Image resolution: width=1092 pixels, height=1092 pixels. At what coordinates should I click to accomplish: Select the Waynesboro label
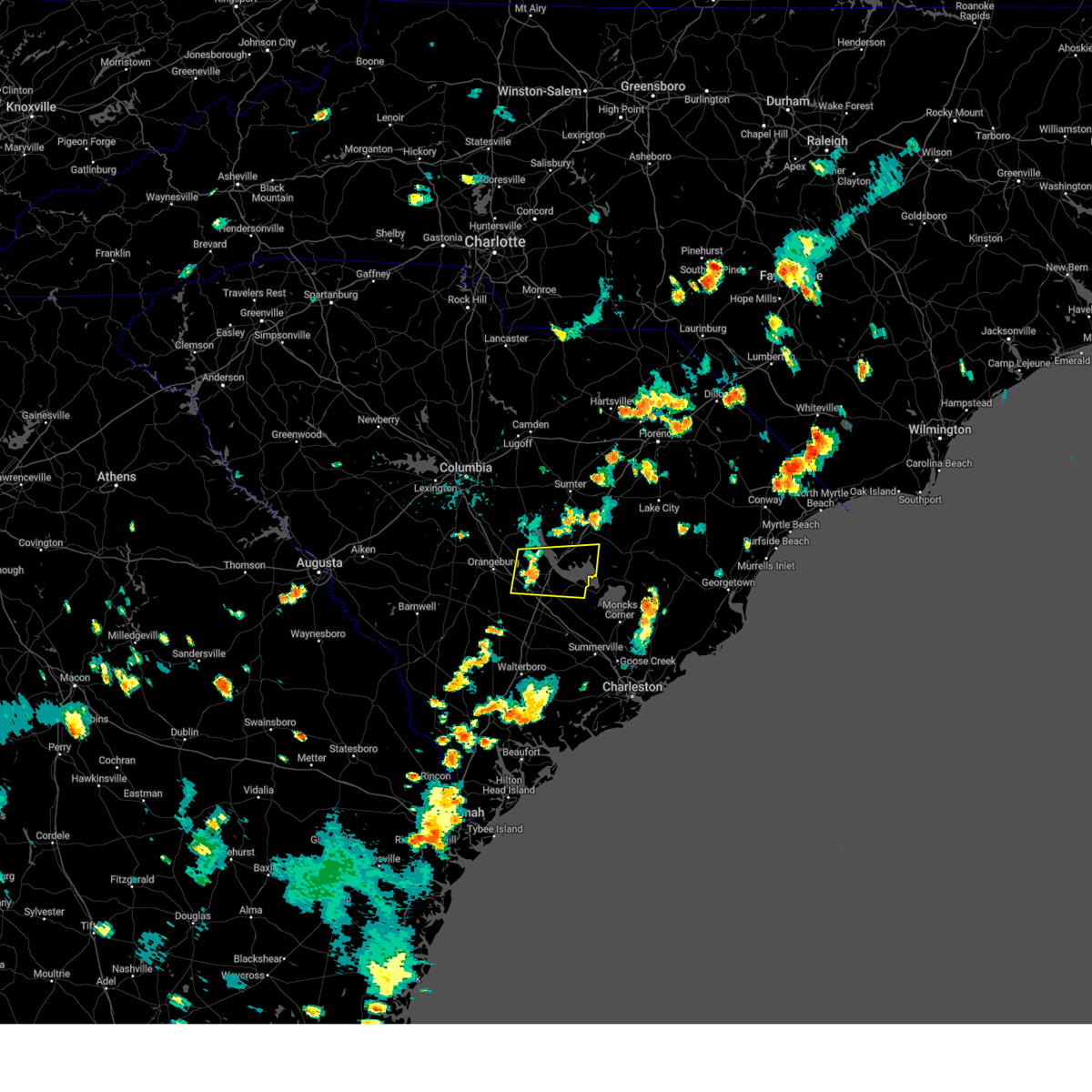(x=318, y=634)
